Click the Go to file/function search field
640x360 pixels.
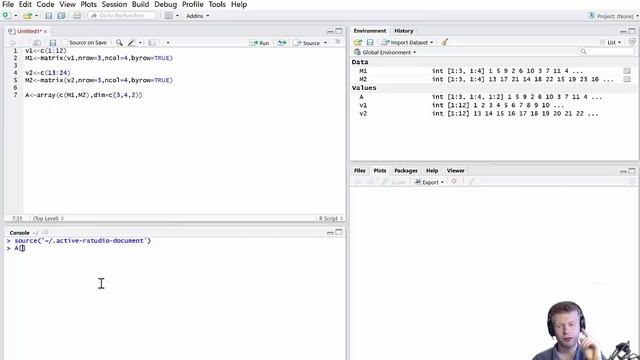(122, 16)
